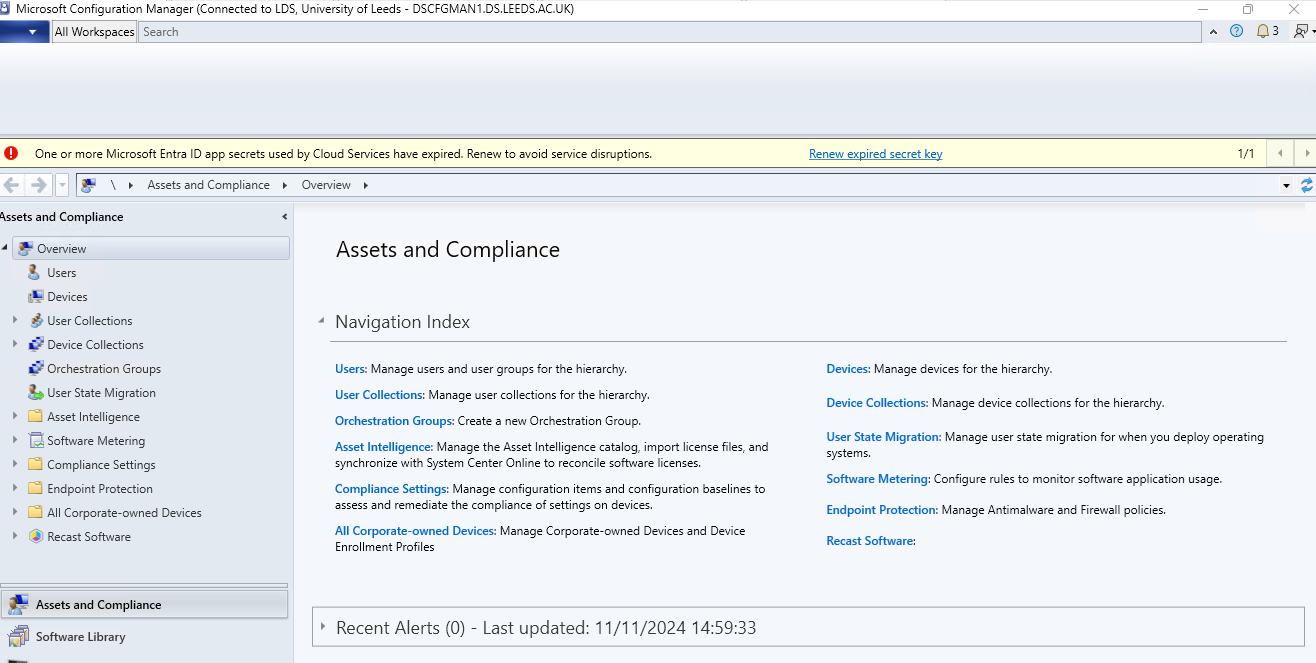Expand the Recent Alerts section
The height and width of the screenshot is (663, 1316).
tap(322, 627)
